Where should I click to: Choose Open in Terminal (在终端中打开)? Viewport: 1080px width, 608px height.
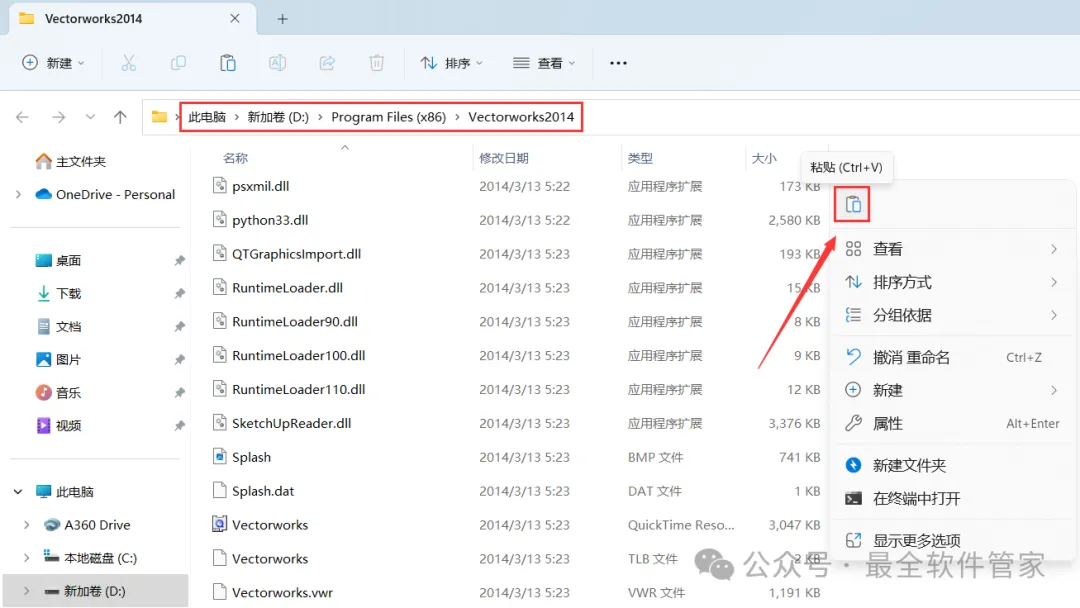951,499
